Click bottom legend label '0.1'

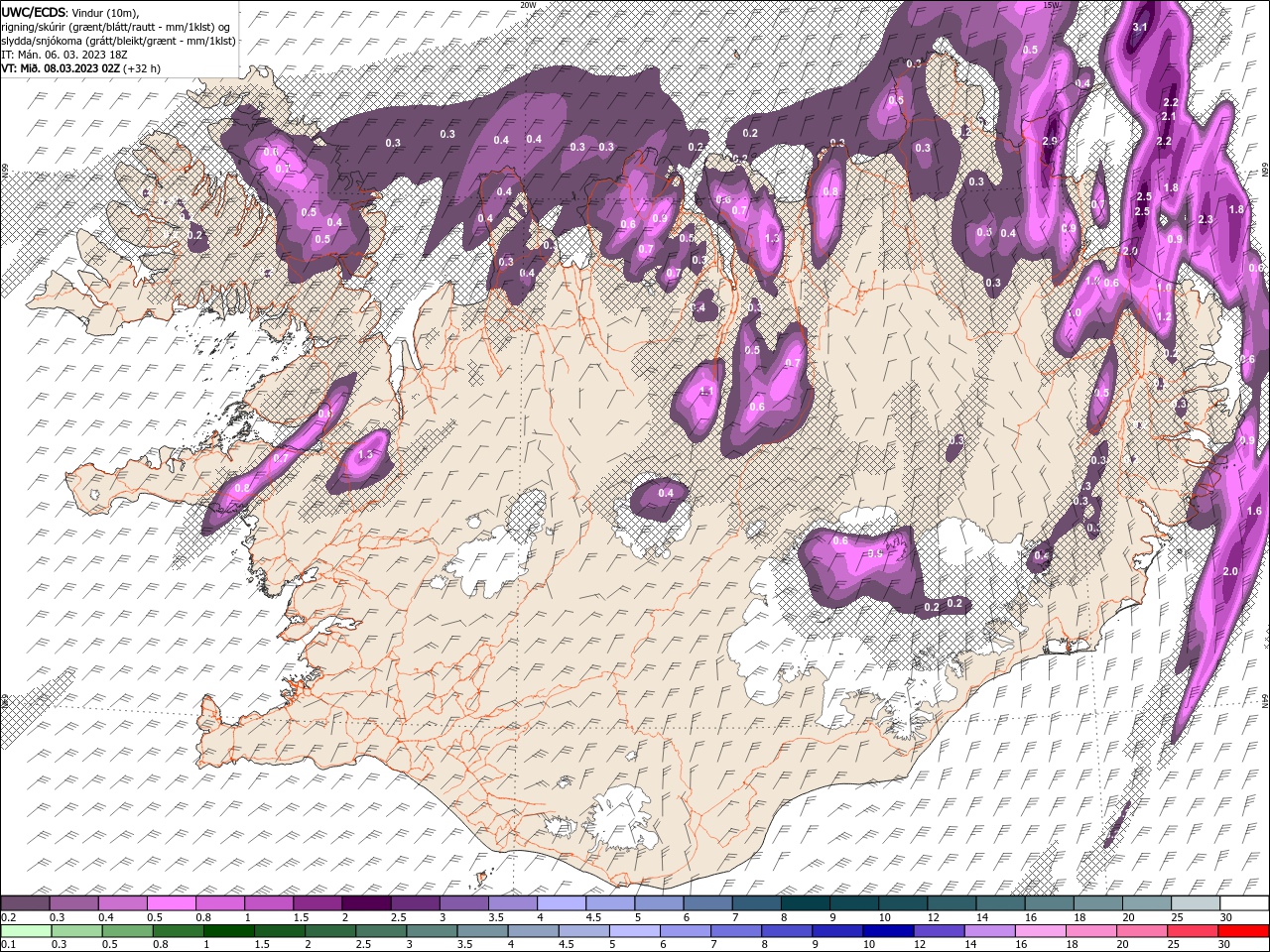(x=8, y=945)
